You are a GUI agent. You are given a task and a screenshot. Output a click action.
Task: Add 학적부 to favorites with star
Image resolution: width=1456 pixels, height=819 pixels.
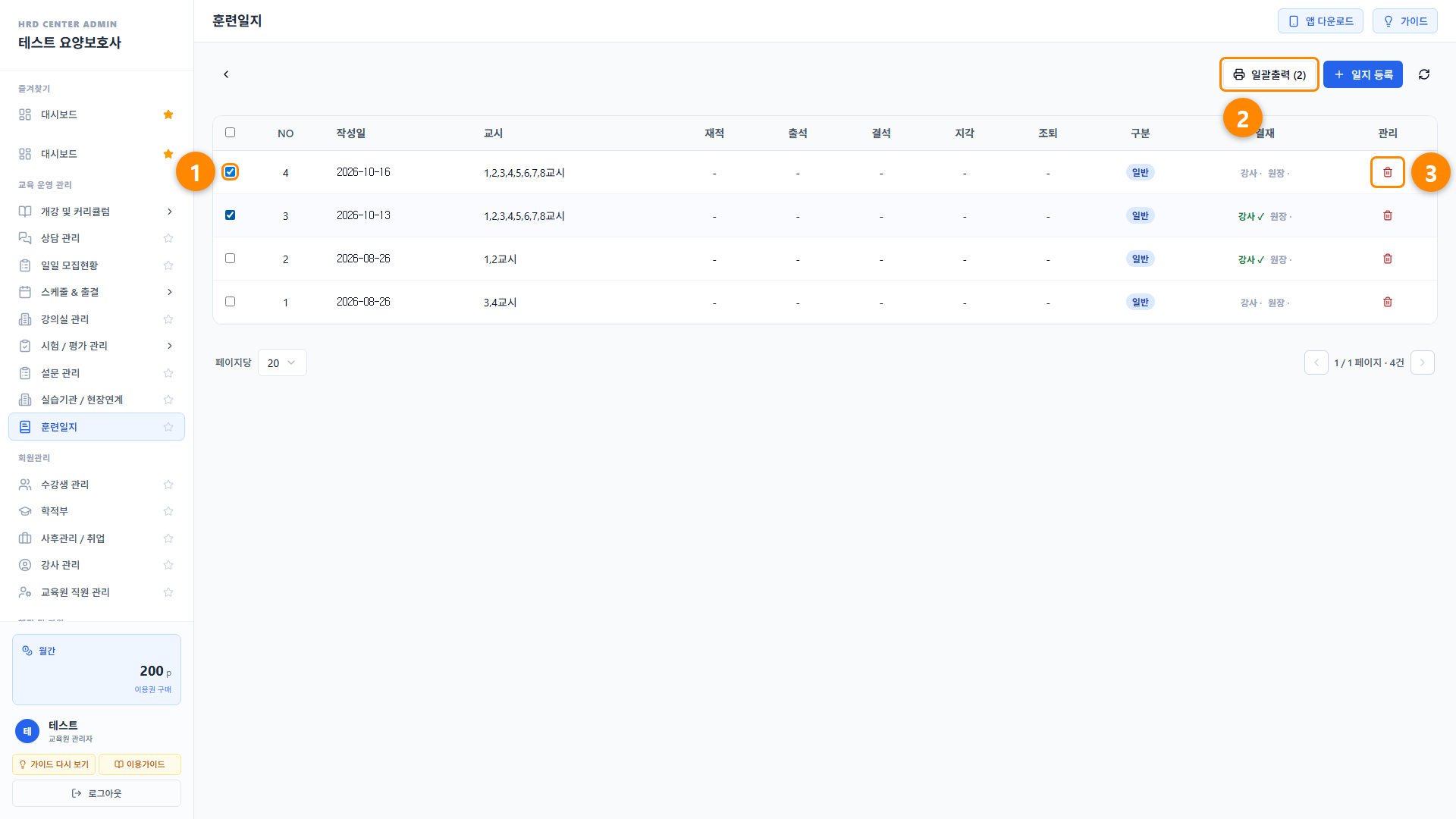tap(168, 511)
